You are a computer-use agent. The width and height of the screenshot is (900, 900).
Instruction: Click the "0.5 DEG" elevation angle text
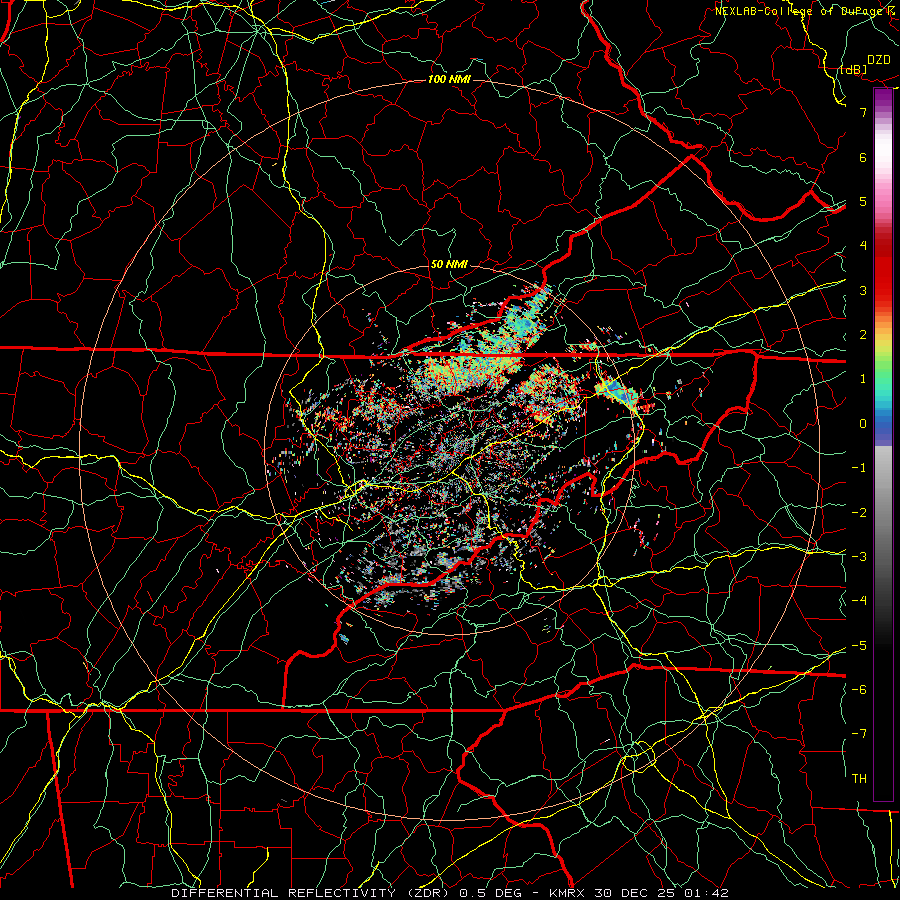[491, 893]
